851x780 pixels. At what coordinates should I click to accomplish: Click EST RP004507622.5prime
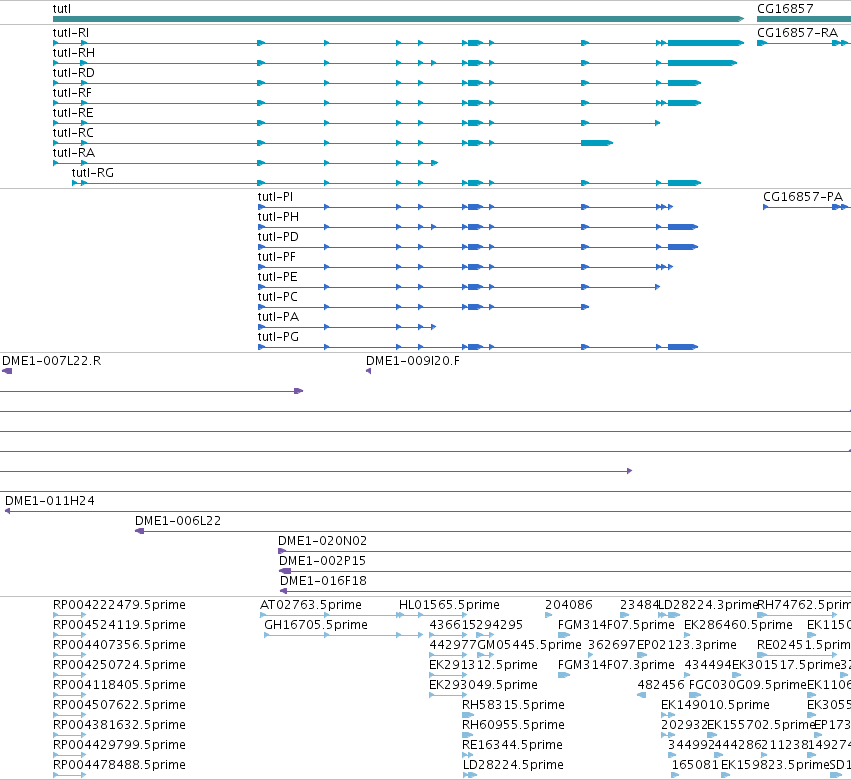click(119, 705)
